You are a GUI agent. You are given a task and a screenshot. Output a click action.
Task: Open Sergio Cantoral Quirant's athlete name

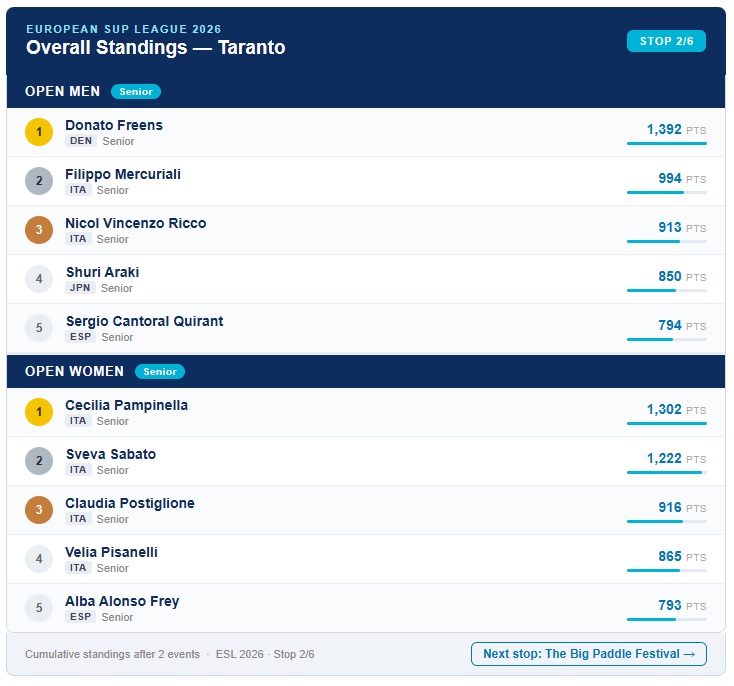tap(144, 321)
